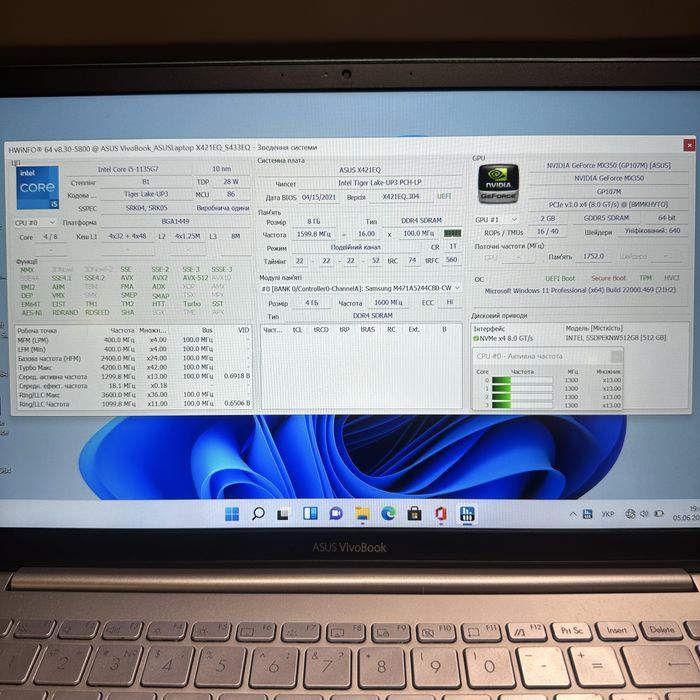Click Core 1 frequency bar

click(522, 388)
